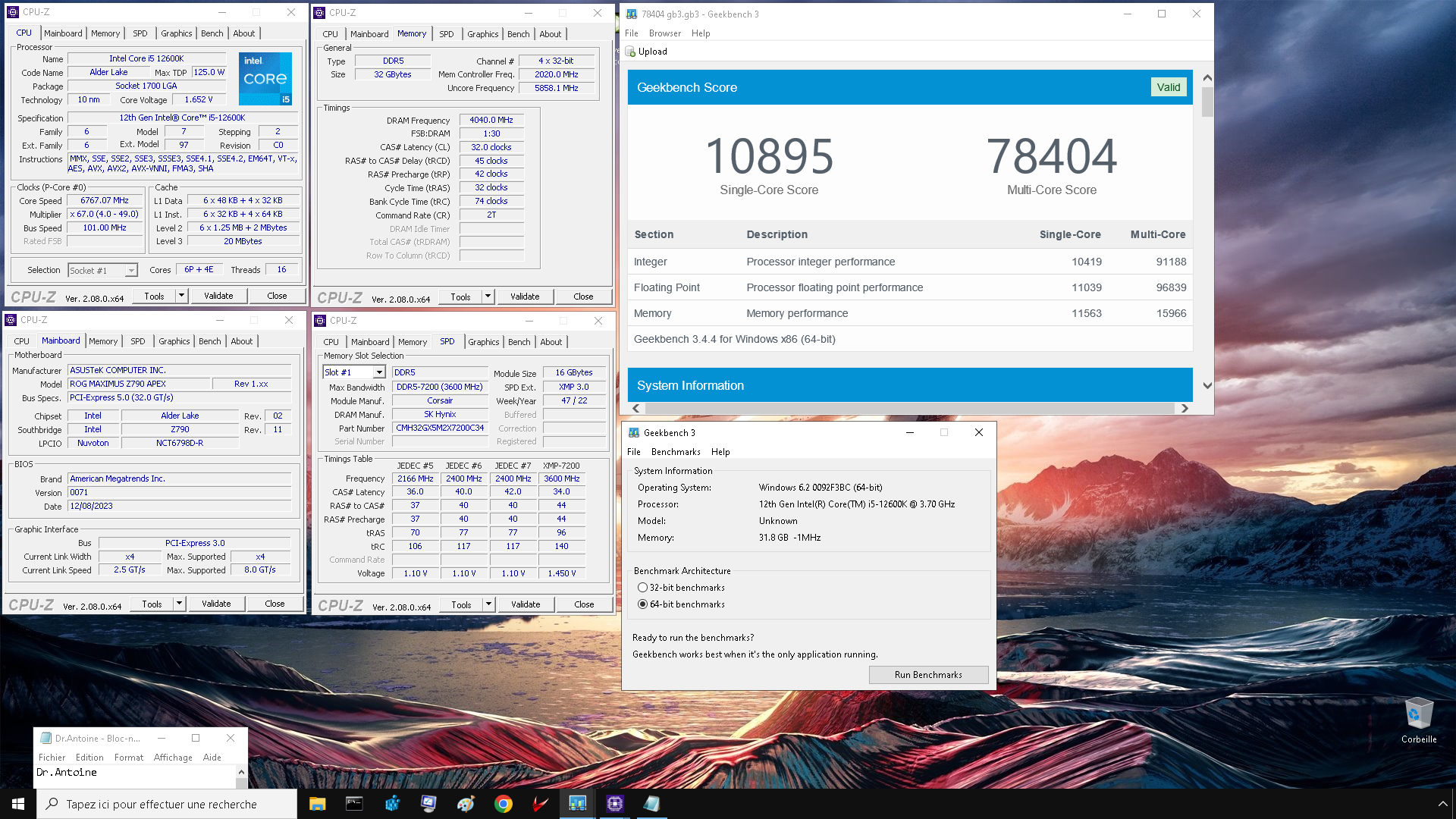Switch to CPU-Z in the taskbar
The height and width of the screenshot is (819, 1456).
pos(614,804)
